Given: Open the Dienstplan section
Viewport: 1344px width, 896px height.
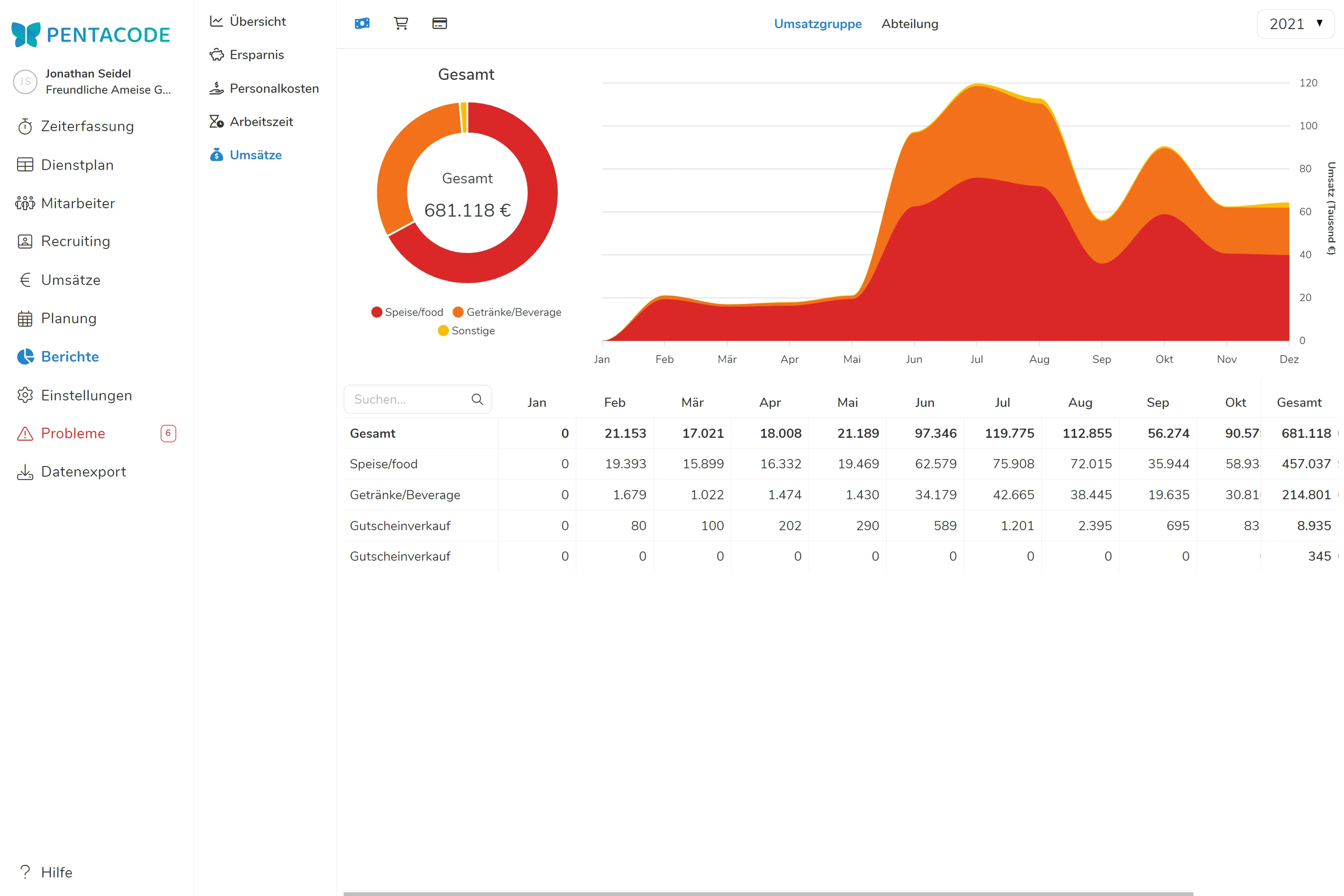Looking at the screenshot, I should (77, 164).
